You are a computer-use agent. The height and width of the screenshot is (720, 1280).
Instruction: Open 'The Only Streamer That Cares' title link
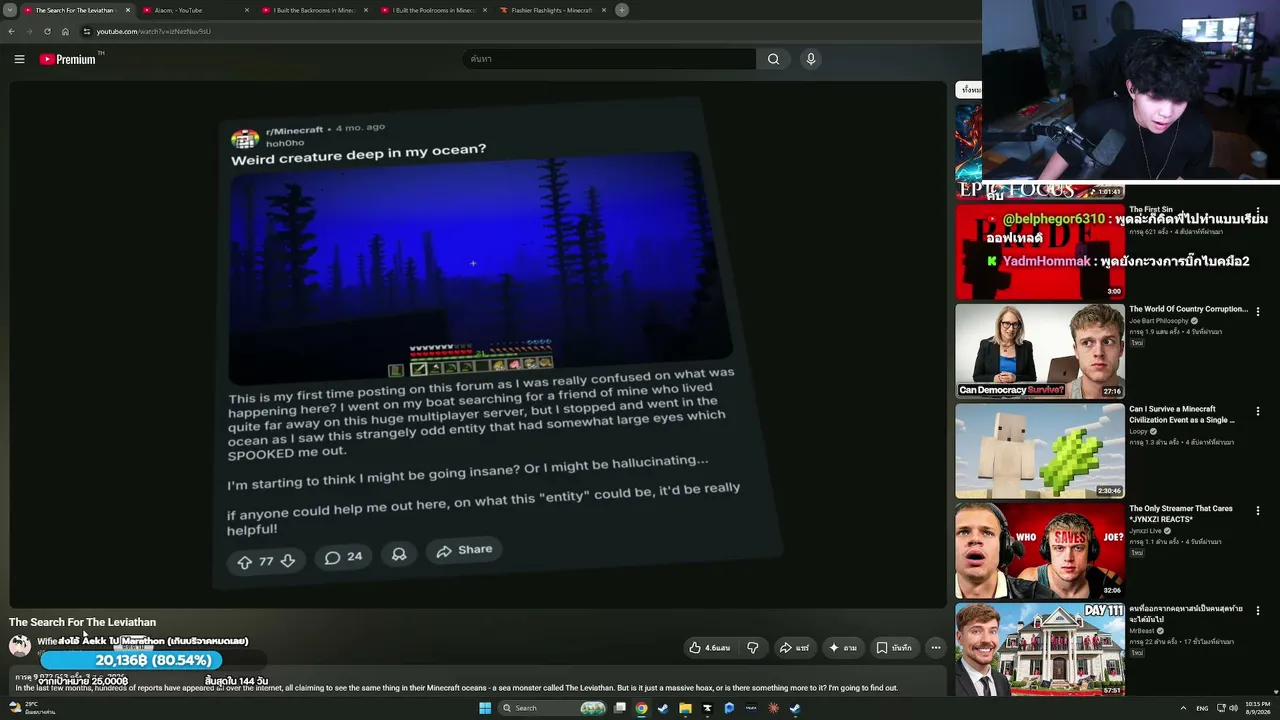pyautogui.click(x=1181, y=514)
